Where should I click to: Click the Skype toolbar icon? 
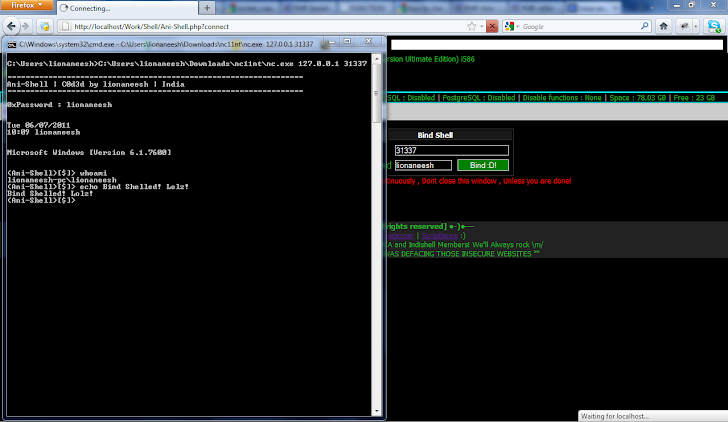coord(714,26)
